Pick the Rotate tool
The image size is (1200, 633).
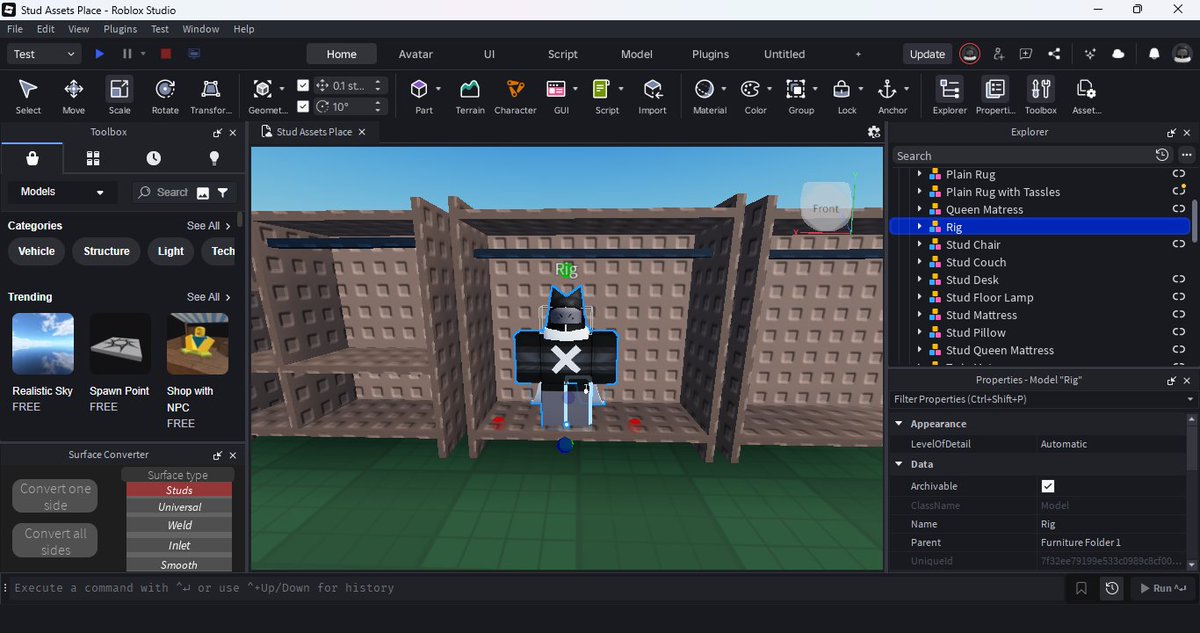click(165, 96)
